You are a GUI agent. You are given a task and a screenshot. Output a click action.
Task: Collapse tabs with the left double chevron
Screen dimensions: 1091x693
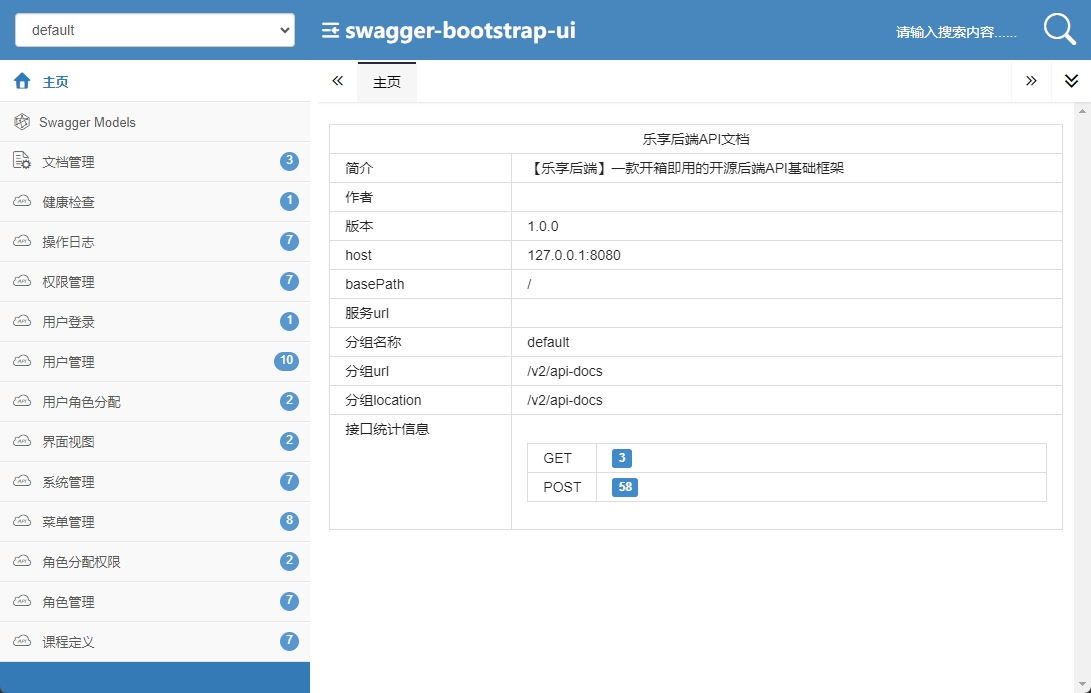[337, 81]
